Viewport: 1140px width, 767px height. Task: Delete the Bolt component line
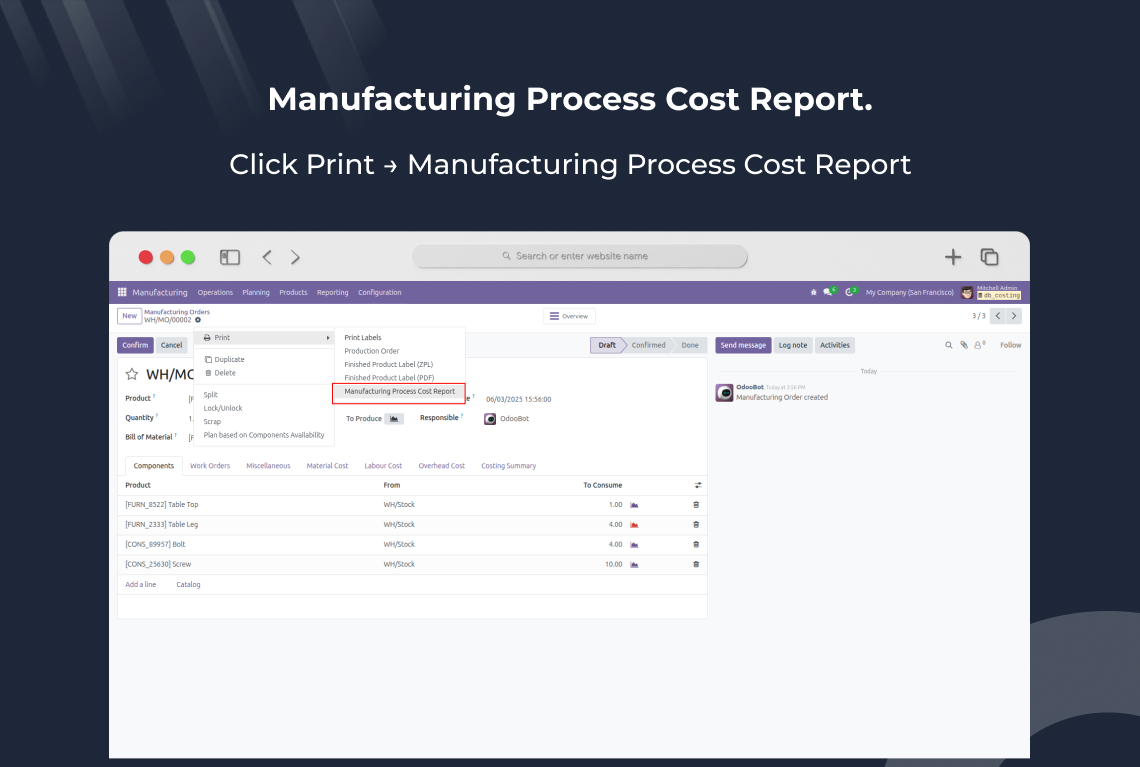pyautogui.click(x=696, y=545)
